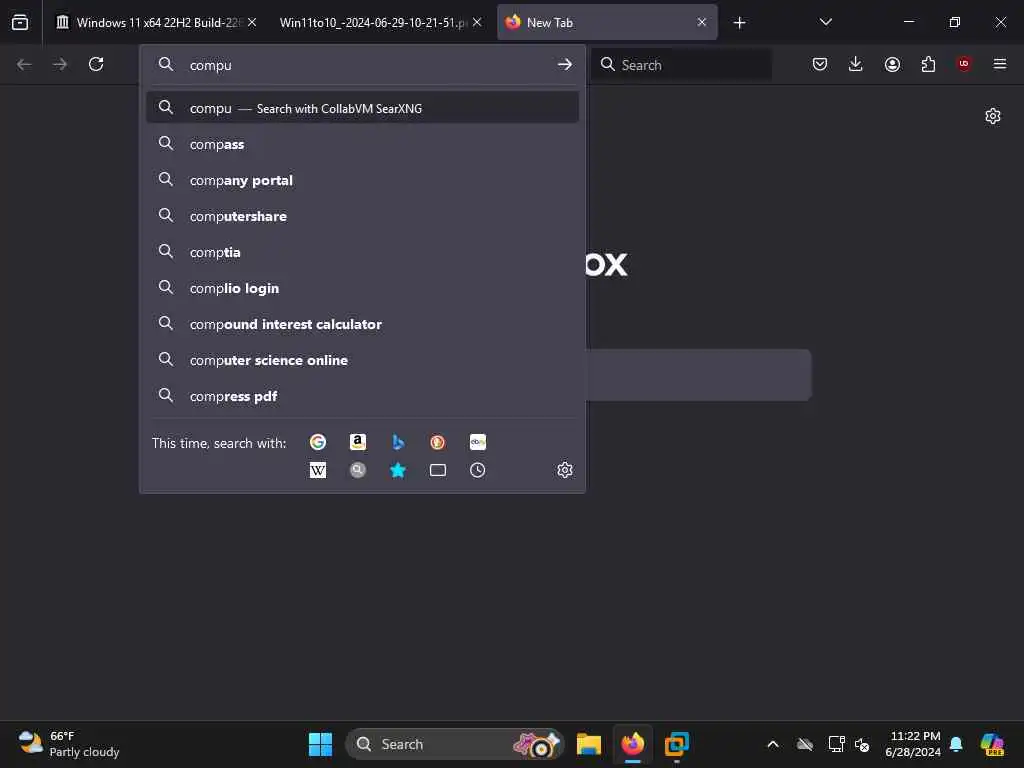The height and width of the screenshot is (768, 1024).
Task: Search only in open Tabs icon
Action: pyautogui.click(x=438, y=470)
